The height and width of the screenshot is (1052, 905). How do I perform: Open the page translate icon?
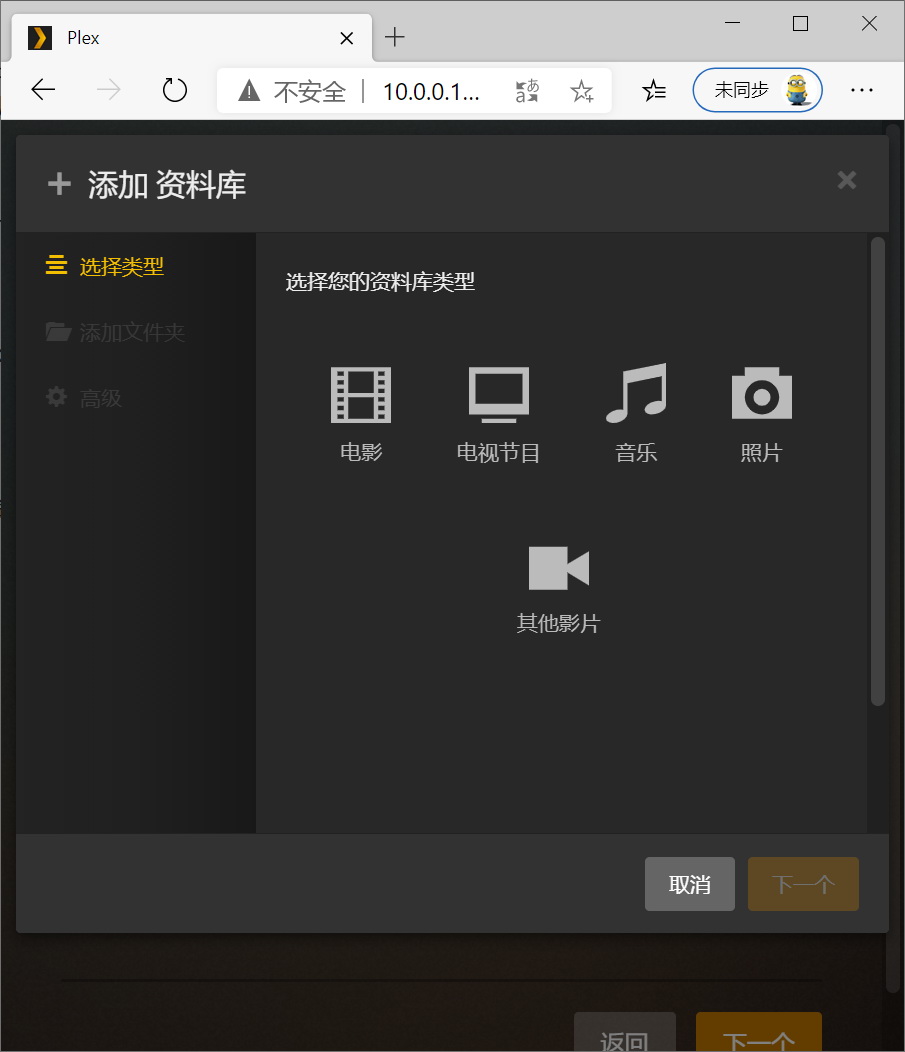(527, 91)
